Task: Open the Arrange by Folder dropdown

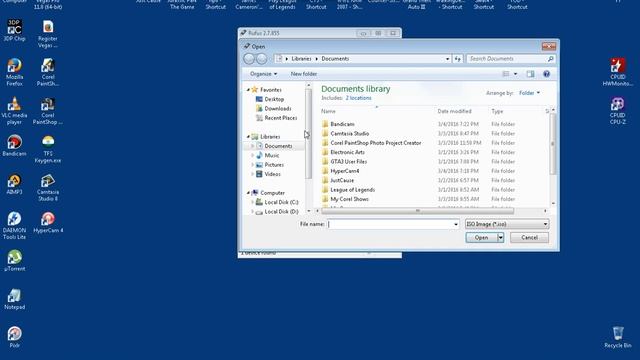Action: click(x=529, y=93)
